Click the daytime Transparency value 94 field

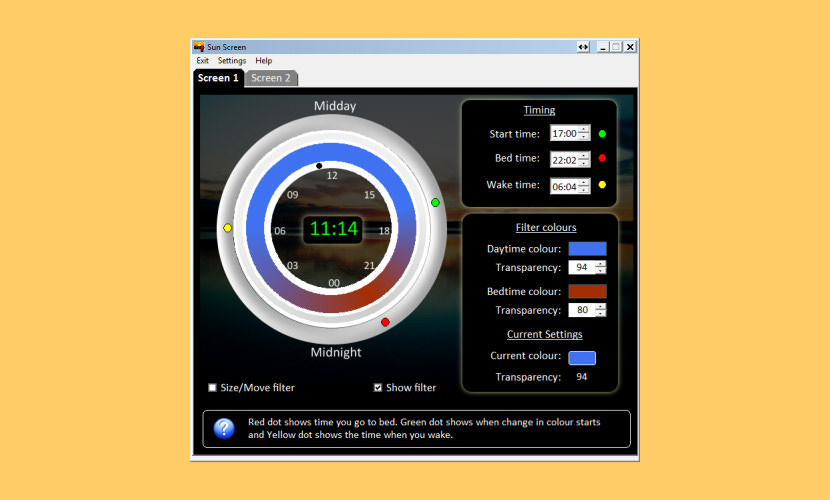582,267
